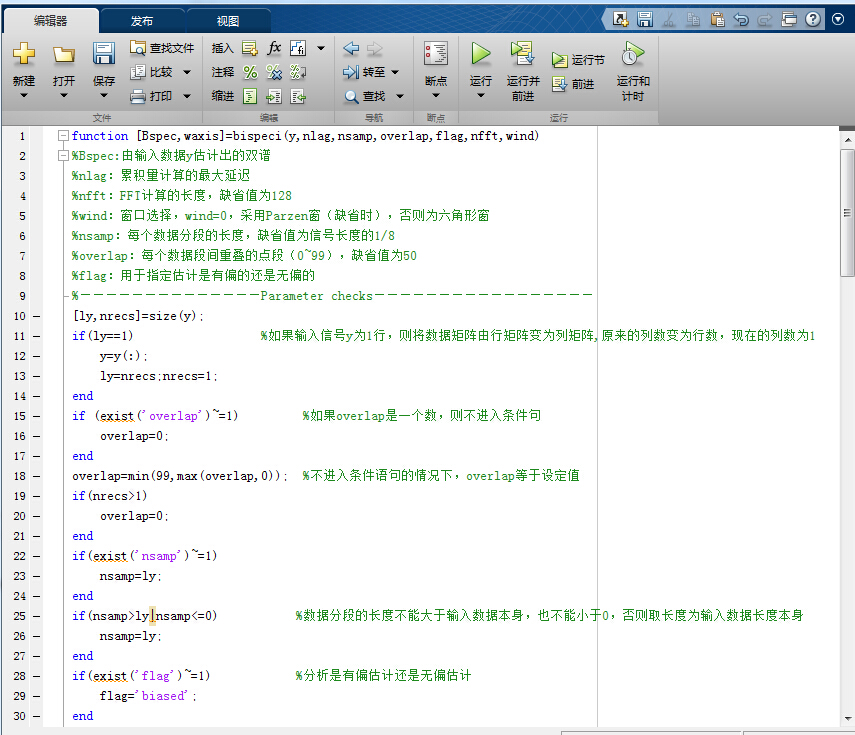Expand the Compare (比较) dropdown arrow
This screenshot has width=855, height=735.
[x=187, y=72]
